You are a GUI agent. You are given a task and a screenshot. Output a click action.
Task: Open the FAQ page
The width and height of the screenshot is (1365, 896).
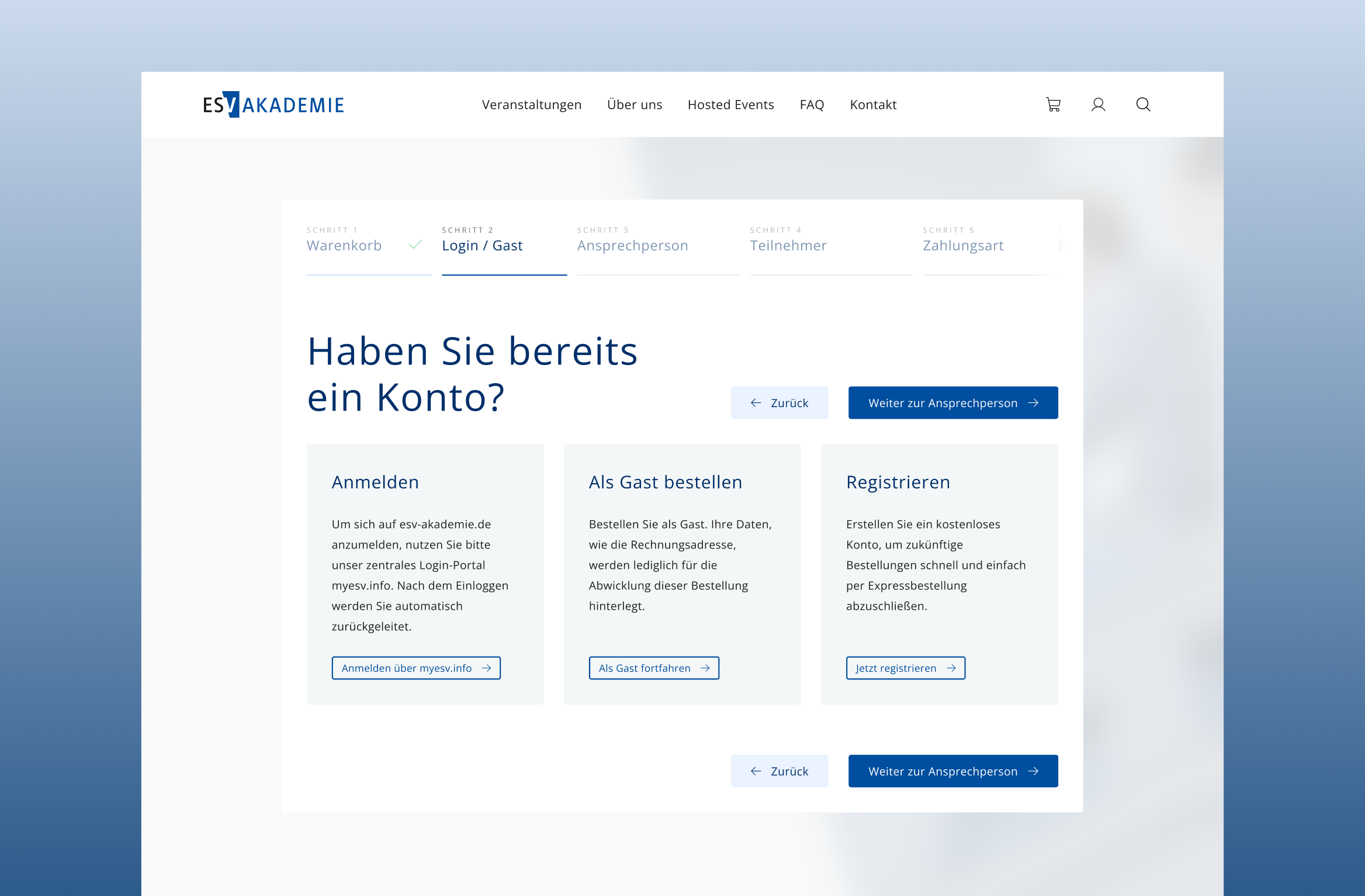coord(812,105)
